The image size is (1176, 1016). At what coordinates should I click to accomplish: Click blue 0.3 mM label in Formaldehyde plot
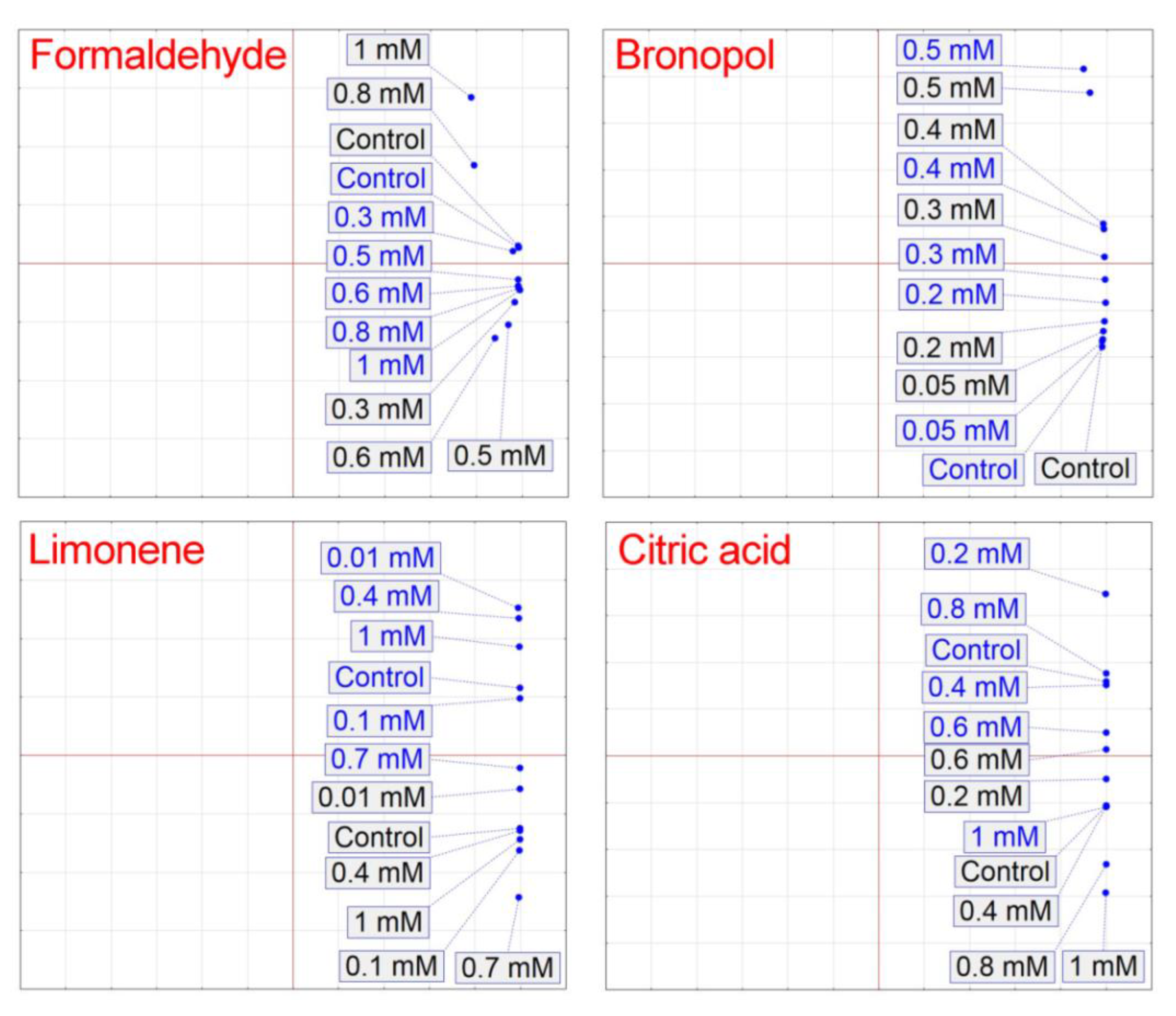coord(380,217)
